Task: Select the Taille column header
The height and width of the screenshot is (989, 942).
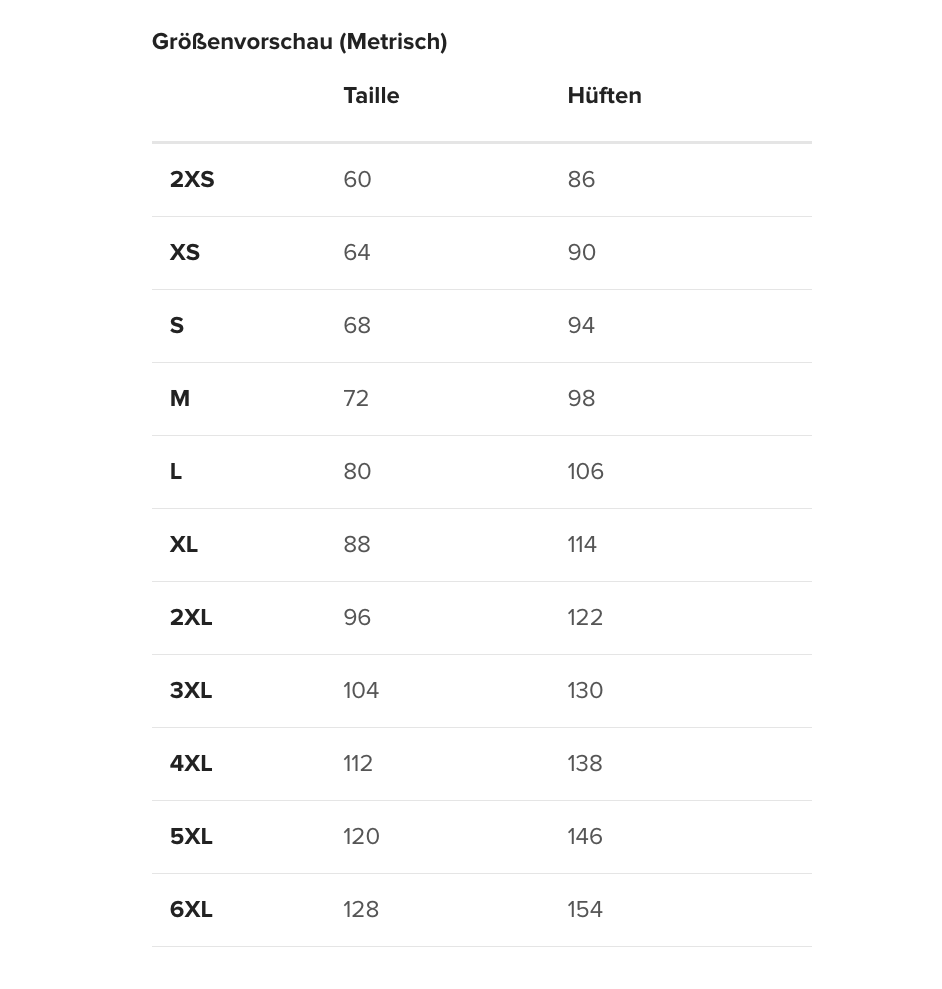Action: [x=371, y=96]
